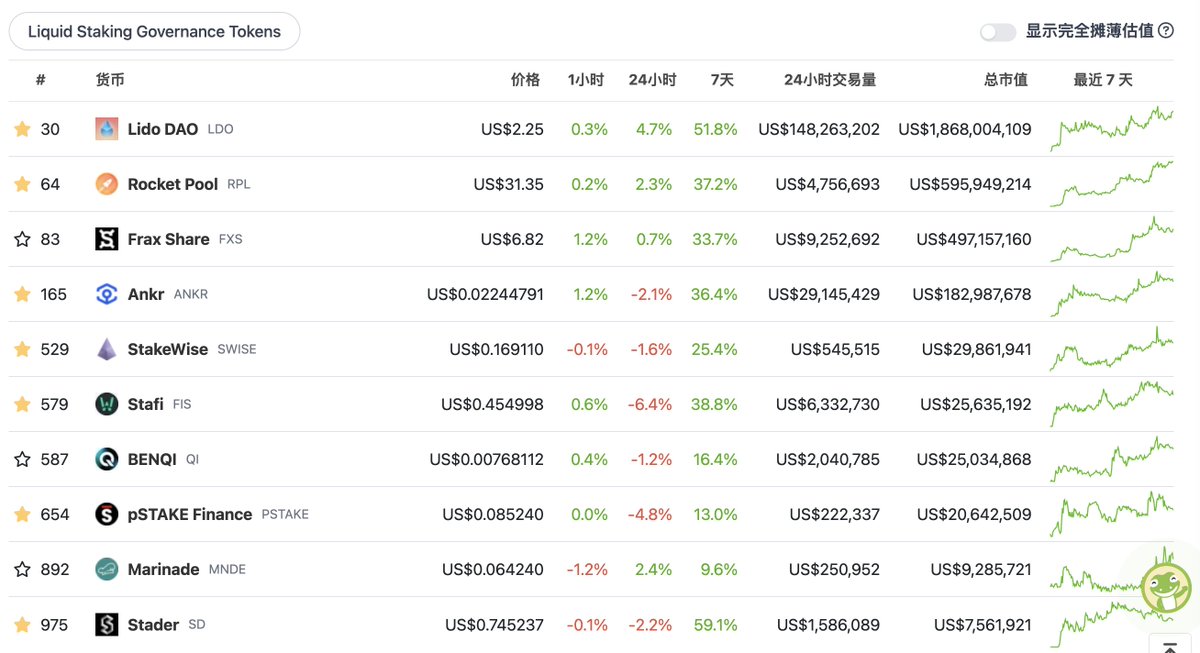Click the blue Ankr logo
1200x653 pixels.
click(x=107, y=294)
